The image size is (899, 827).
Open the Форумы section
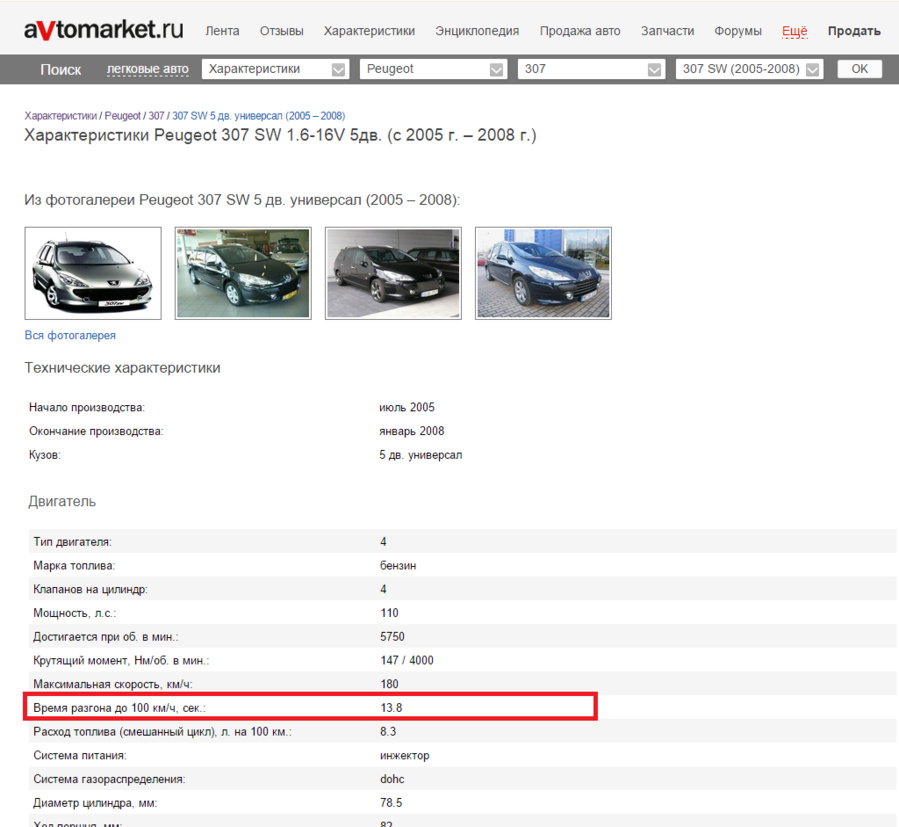[738, 31]
